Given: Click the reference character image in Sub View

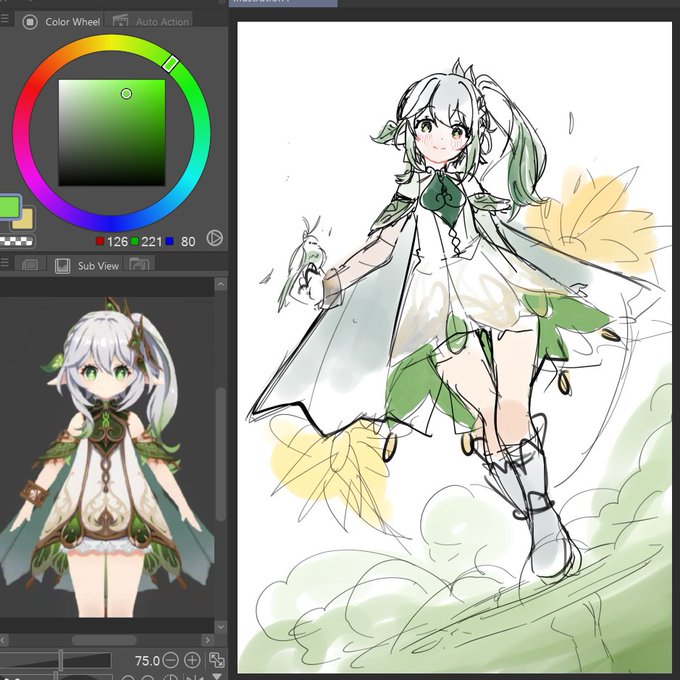Looking at the screenshot, I should [x=107, y=458].
